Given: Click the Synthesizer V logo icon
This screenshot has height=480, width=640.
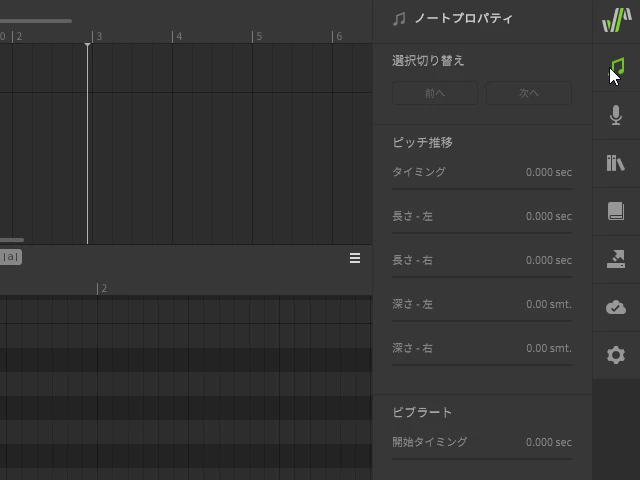Looking at the screenshot, I should point(616,19).
